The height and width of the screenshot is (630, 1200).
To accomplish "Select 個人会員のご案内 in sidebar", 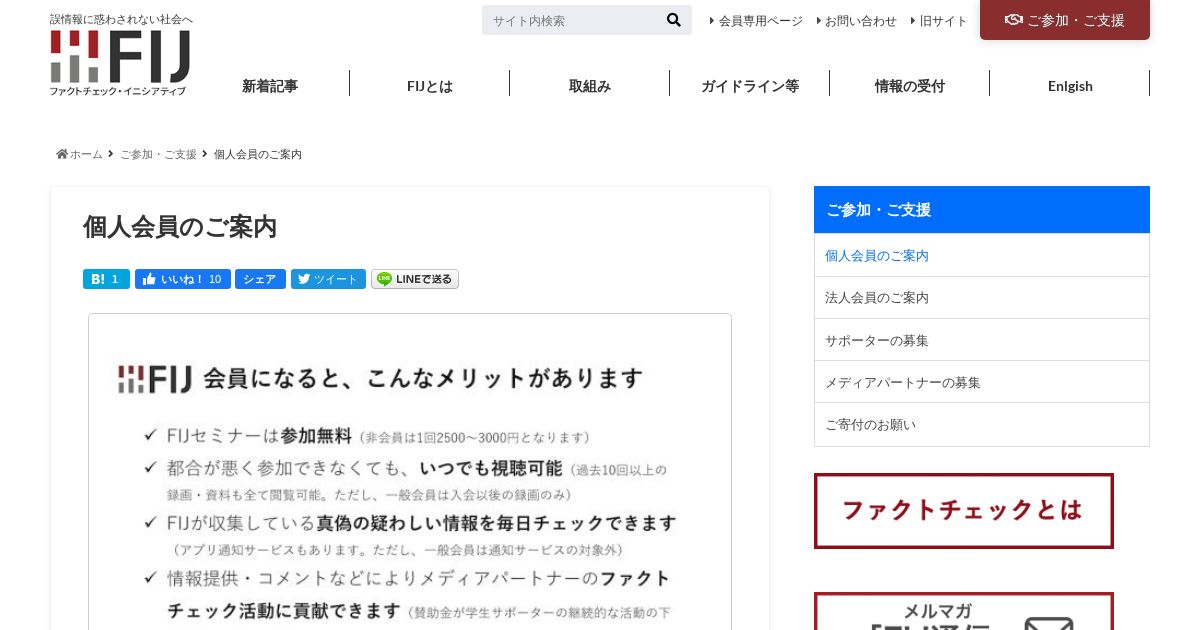I will coord(982,255).
